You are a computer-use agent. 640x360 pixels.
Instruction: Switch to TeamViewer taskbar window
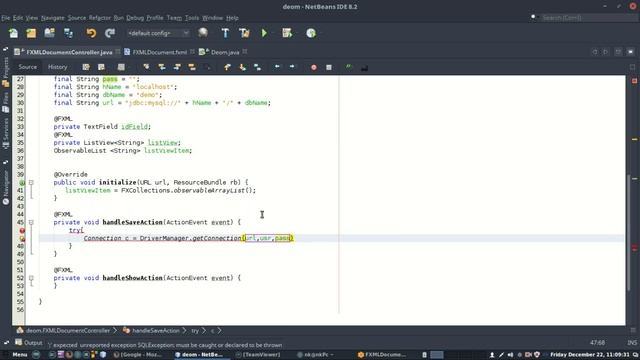point(258,355)
